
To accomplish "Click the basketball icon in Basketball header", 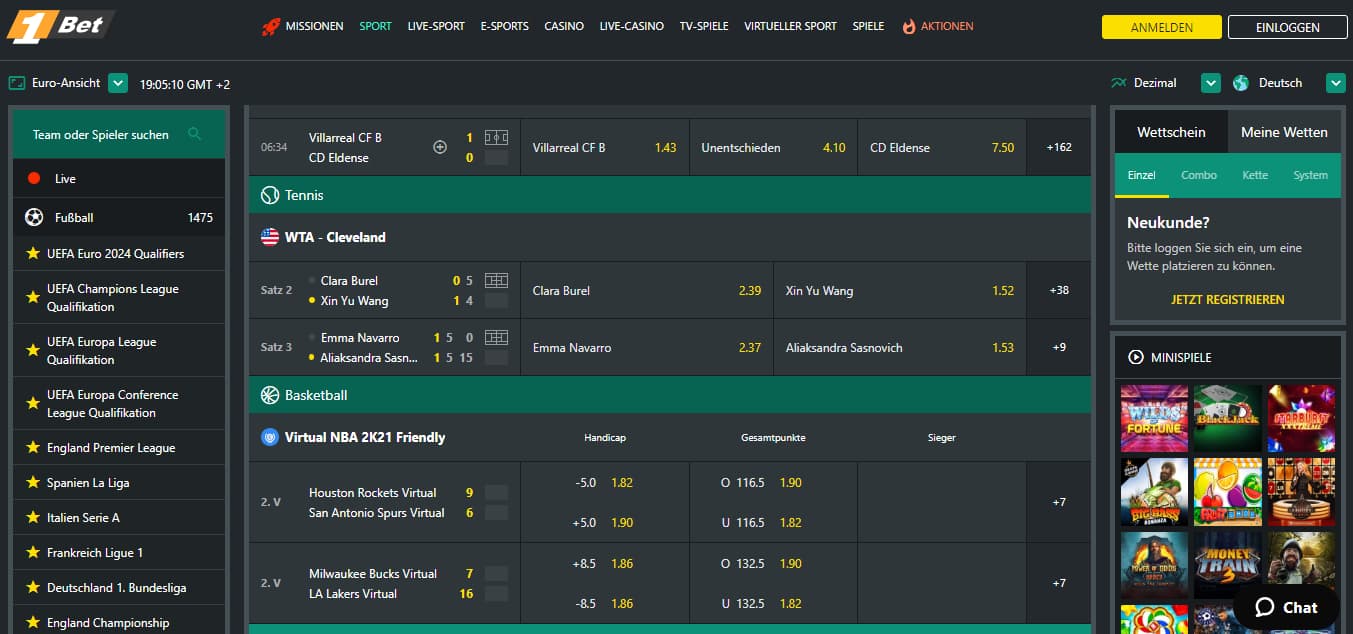I will [269, 395].
